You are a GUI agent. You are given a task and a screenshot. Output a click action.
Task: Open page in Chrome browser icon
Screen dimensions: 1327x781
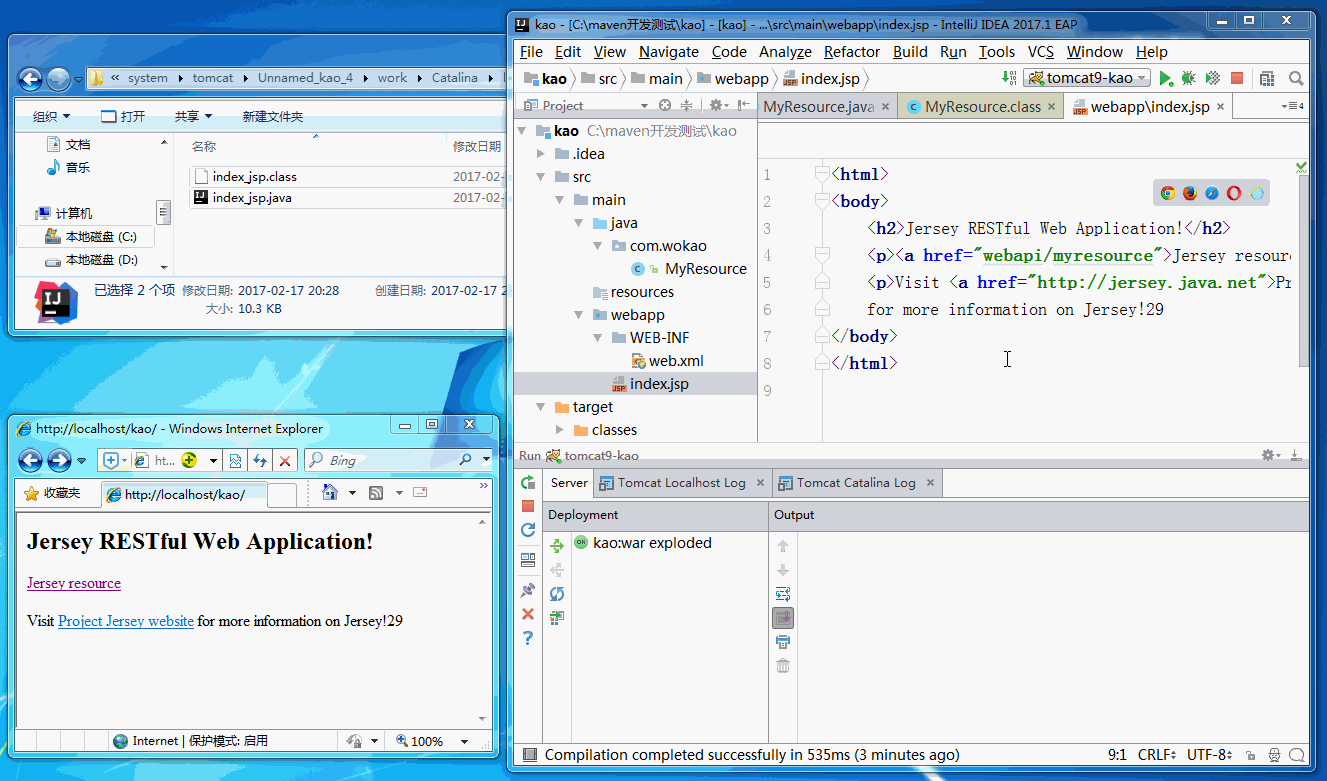click(1168, 193)
